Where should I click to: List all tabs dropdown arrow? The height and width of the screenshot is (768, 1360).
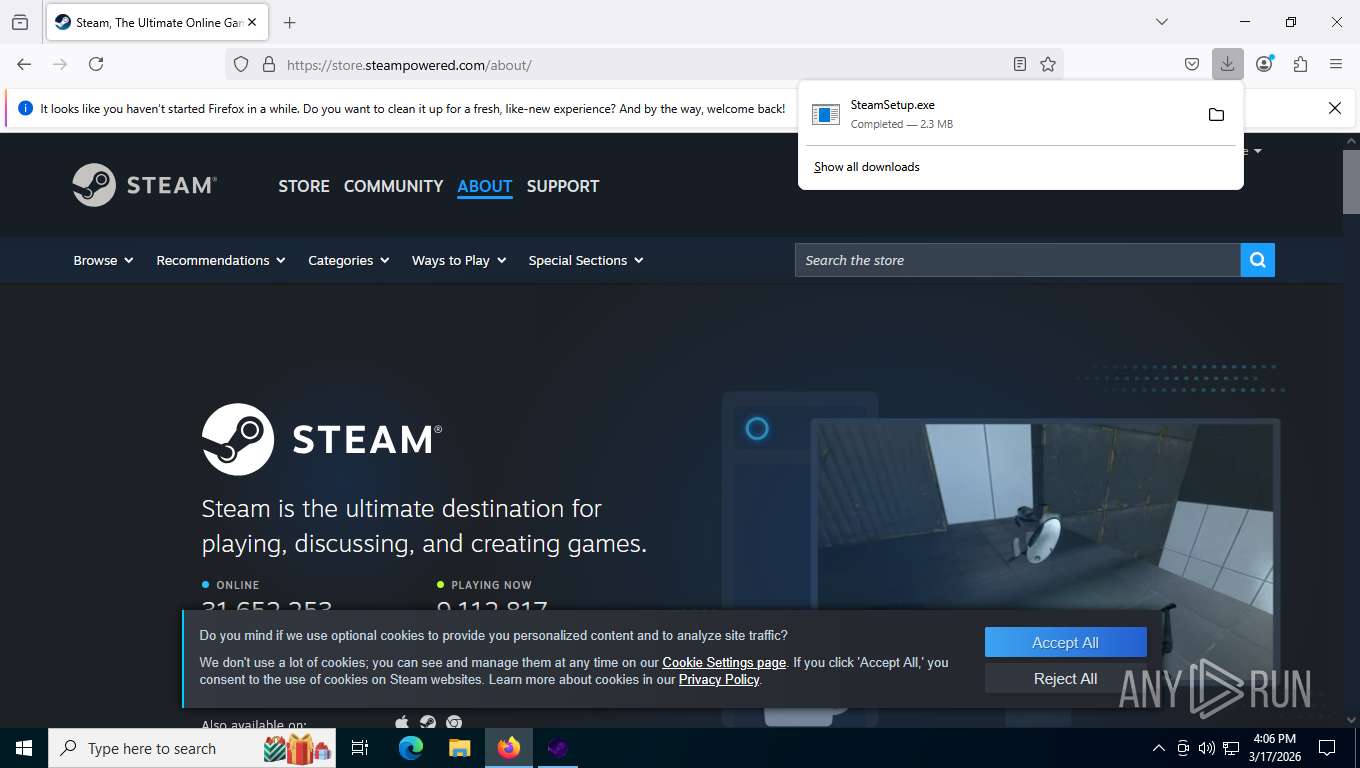(1162, 22)
